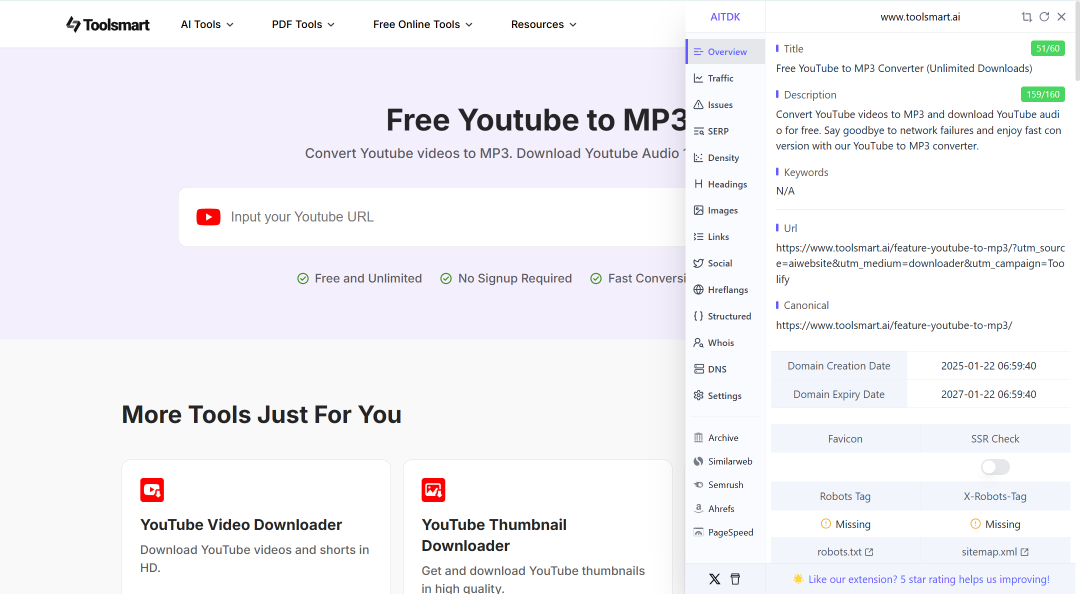The height and width of the screenshot is (594, 1080).
Task: Open the YouTube Video Downloader title link
Action: click(241, 524)
